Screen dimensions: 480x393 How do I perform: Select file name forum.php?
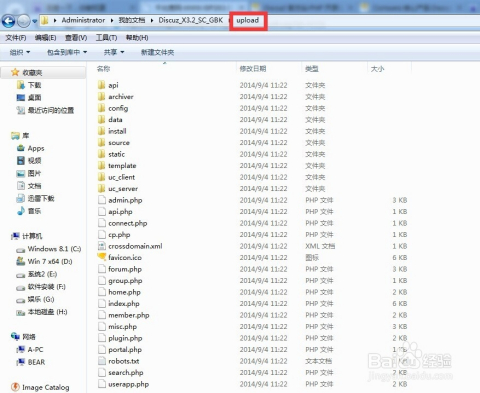[x=125, y=269]
